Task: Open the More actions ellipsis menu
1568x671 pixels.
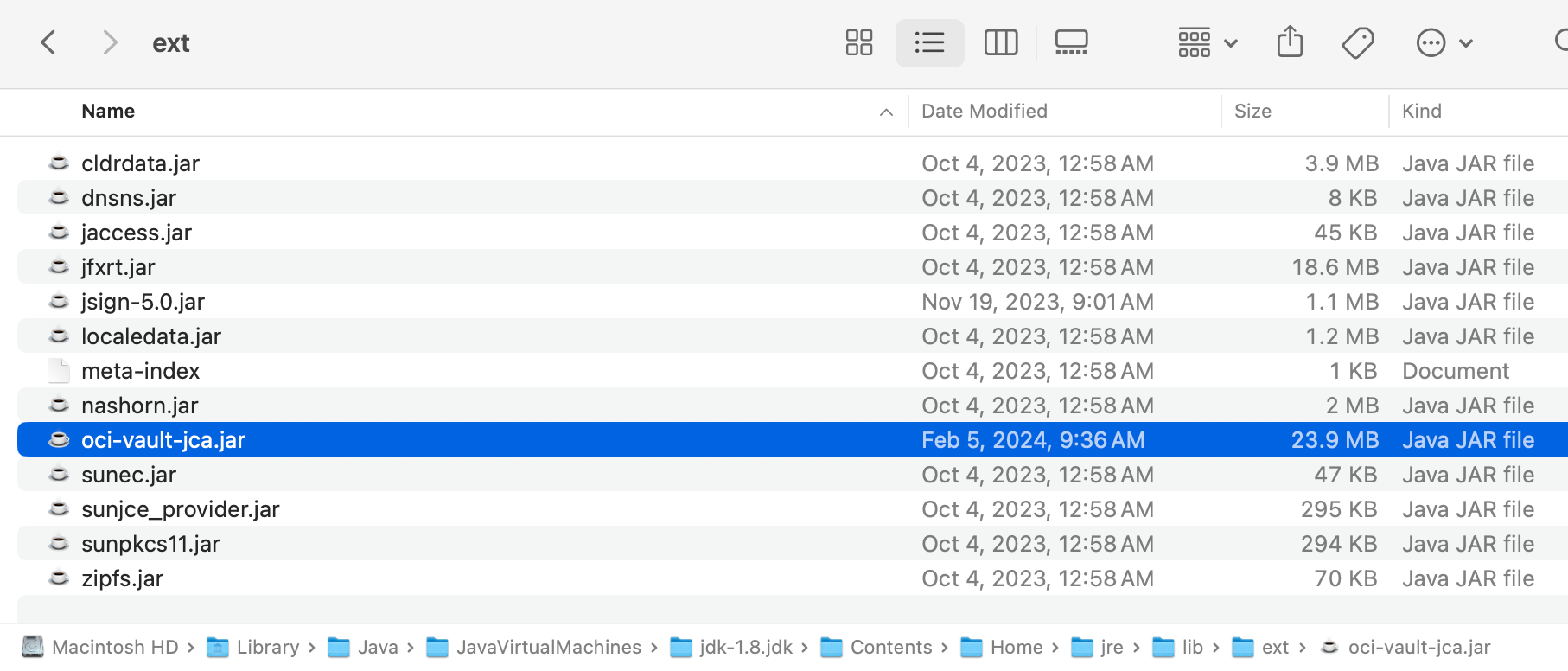Action: point(1443,42)
